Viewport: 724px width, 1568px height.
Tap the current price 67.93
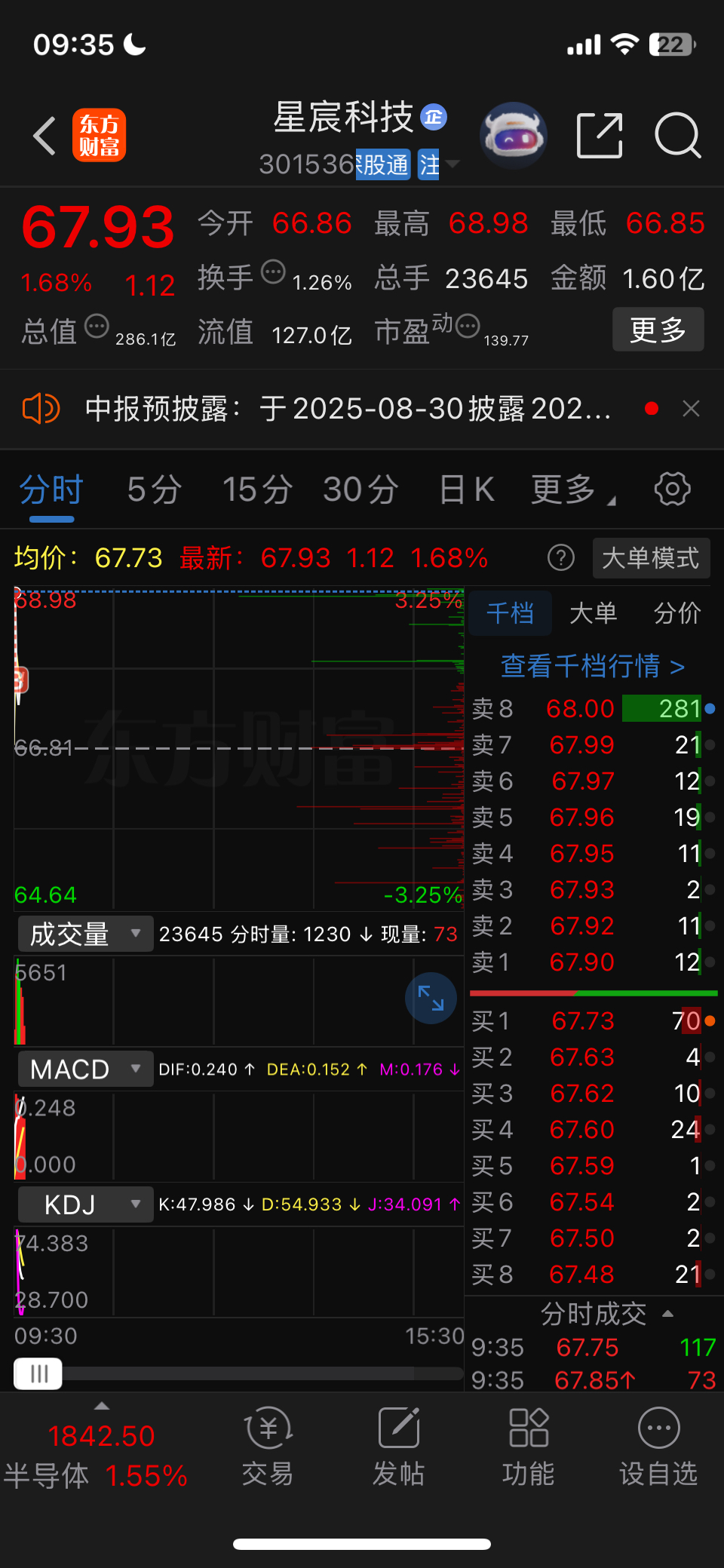(x=98, y=227)
